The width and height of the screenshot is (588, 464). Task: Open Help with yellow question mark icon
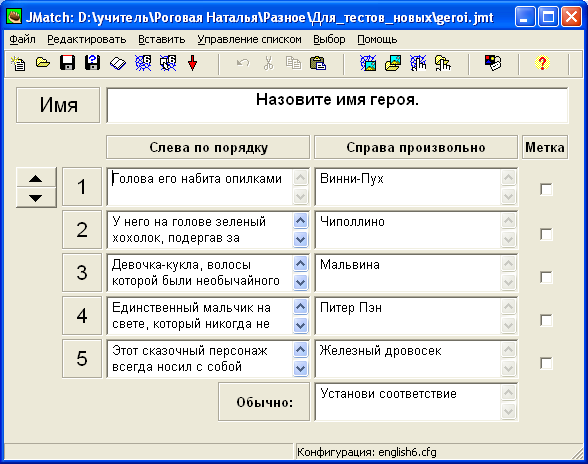point(542,63)
